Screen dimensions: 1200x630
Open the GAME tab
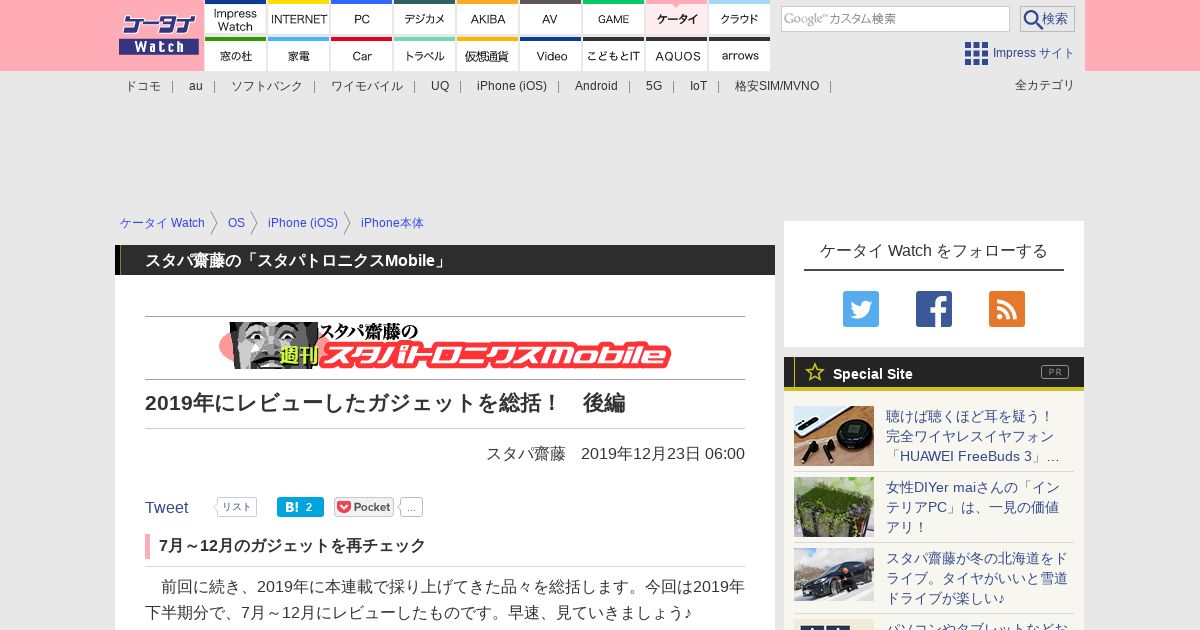click(x=614, y=18)
